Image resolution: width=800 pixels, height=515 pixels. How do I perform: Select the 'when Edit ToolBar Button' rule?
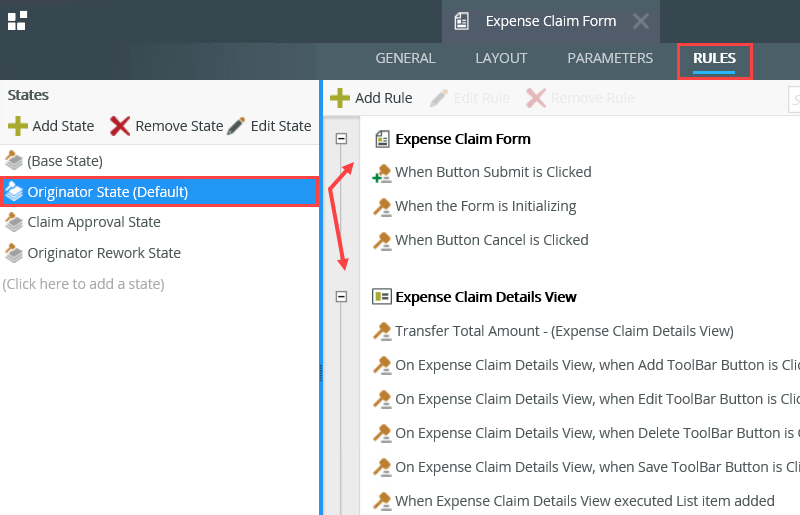597,399
